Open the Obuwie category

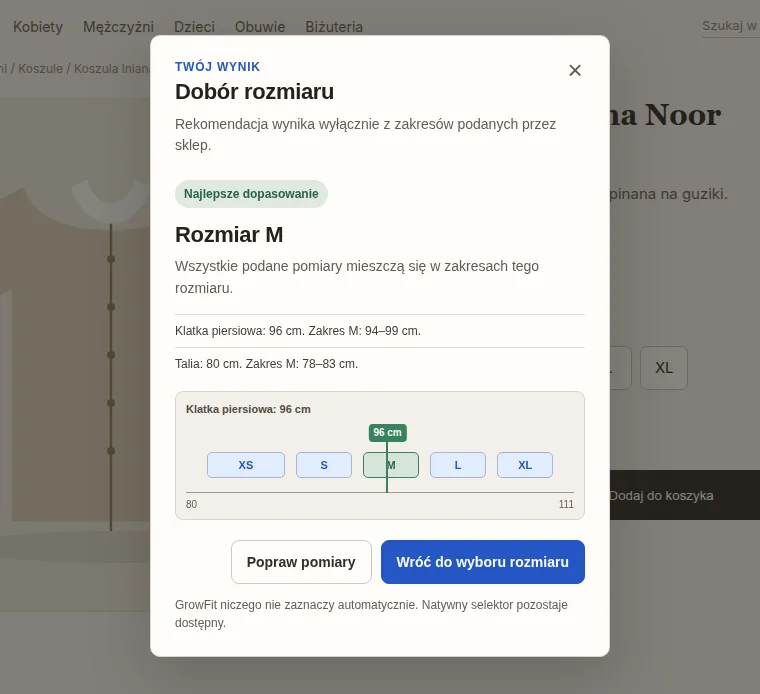point(260,27)
